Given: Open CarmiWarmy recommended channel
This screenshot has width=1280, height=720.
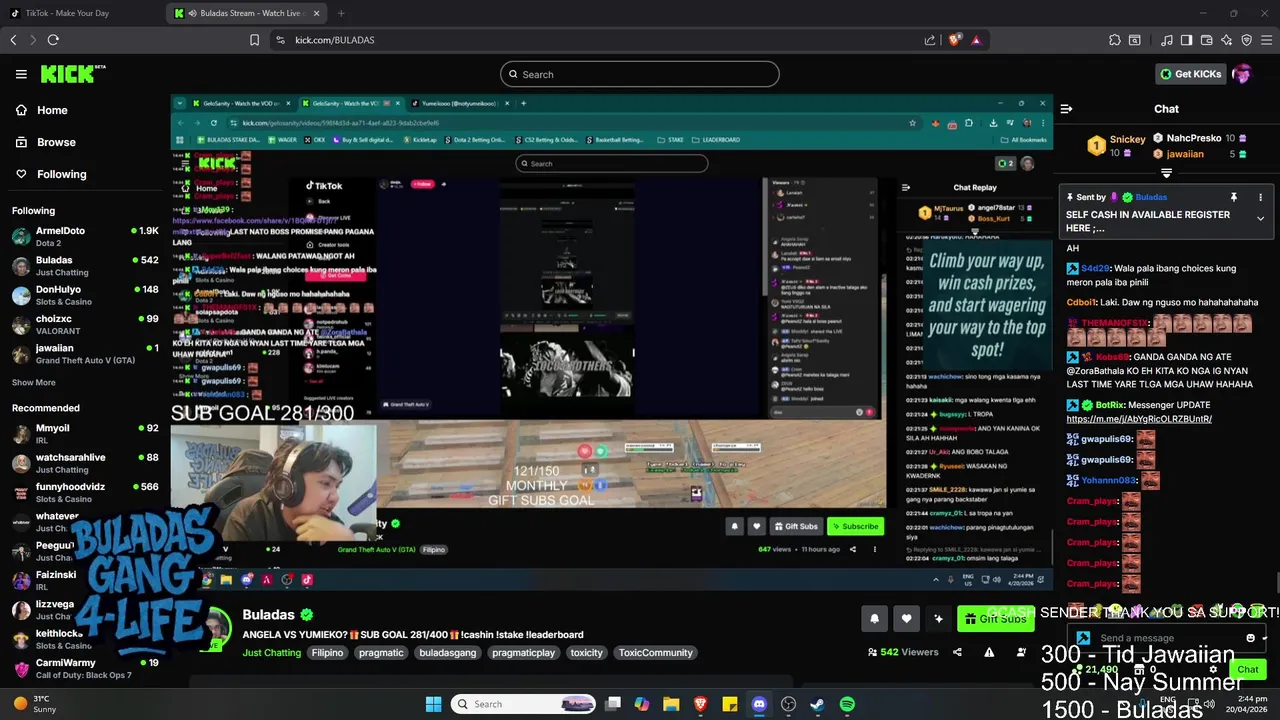Looking at the screenshot, I should point(85,668).
